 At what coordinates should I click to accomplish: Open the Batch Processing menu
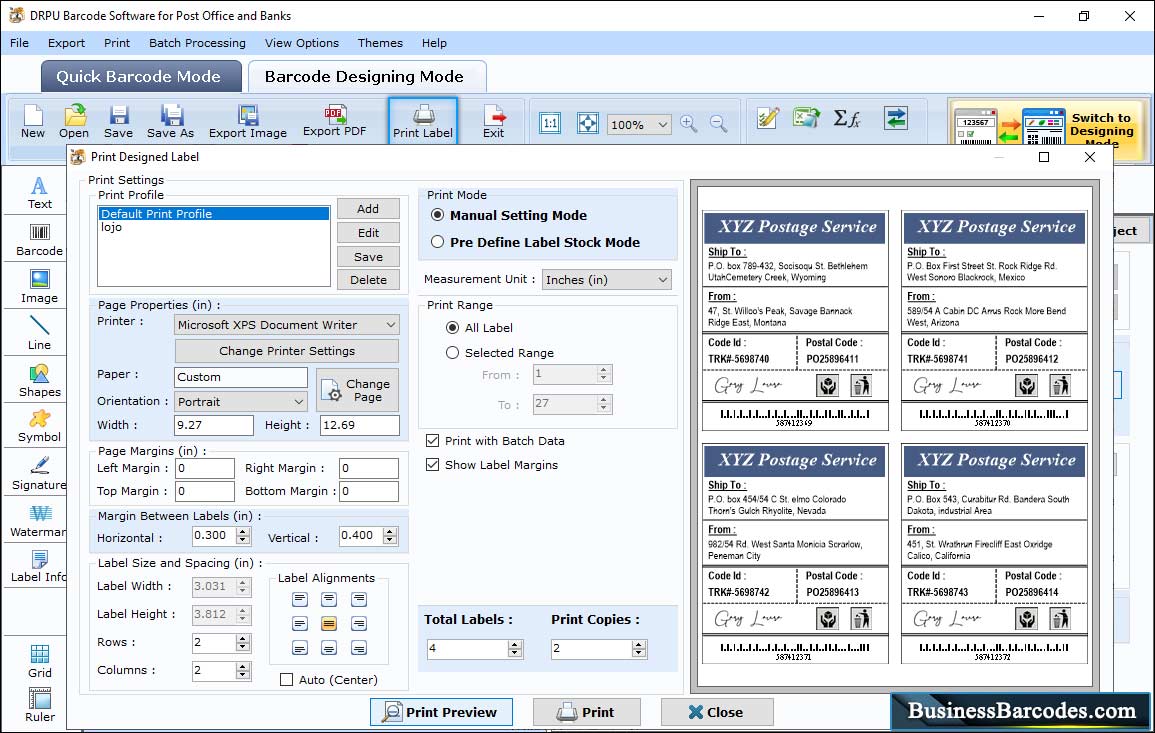[x=197, y=43]
